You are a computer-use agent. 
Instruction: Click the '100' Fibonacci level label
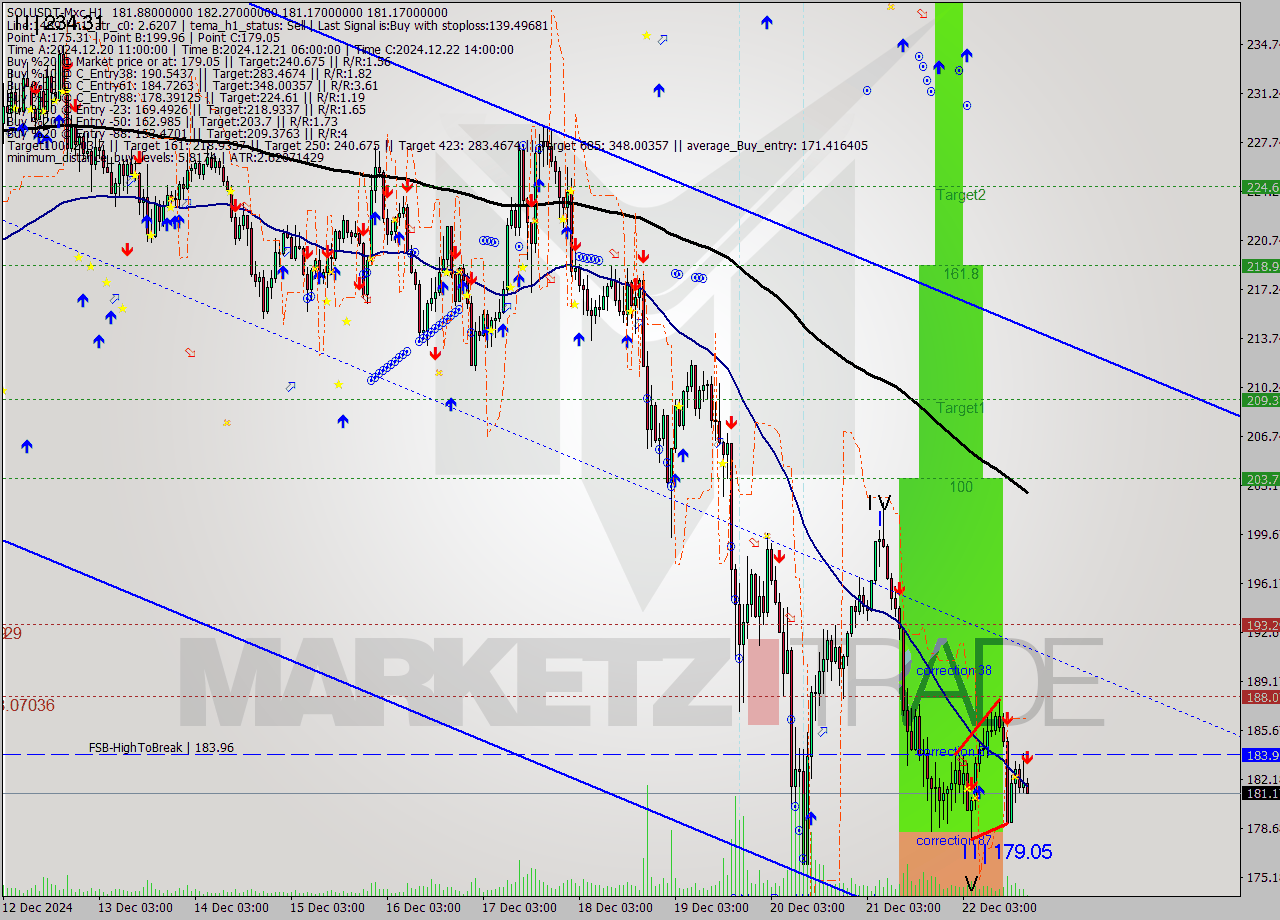(961, 487)
